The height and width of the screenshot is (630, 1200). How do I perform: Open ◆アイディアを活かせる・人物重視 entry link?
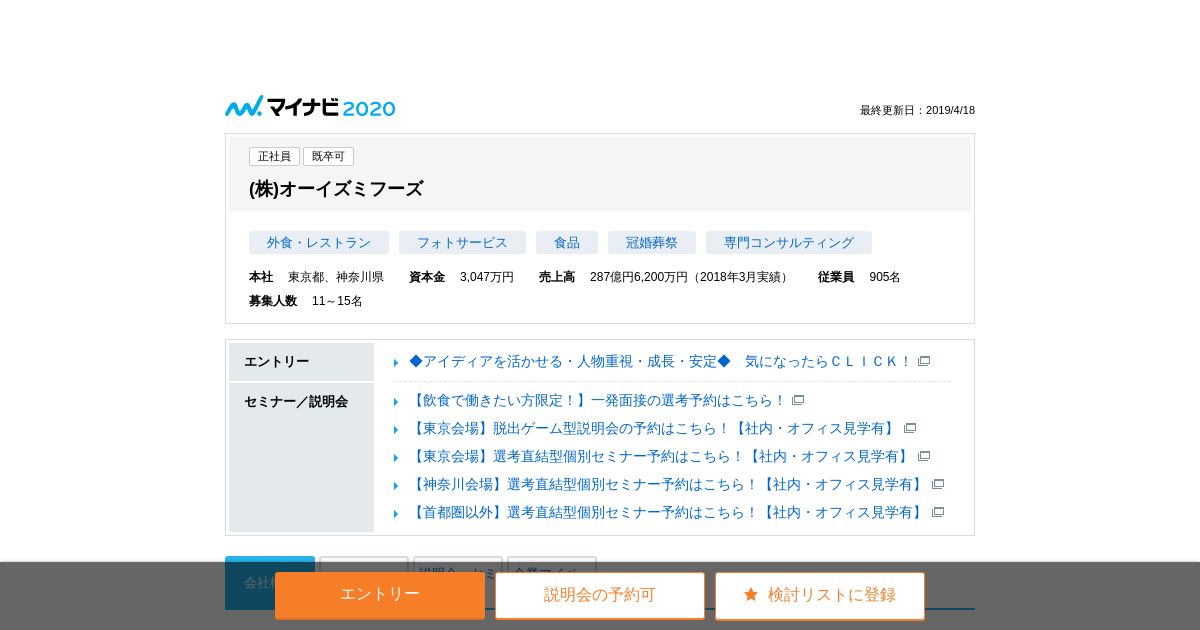click(661, 361)
